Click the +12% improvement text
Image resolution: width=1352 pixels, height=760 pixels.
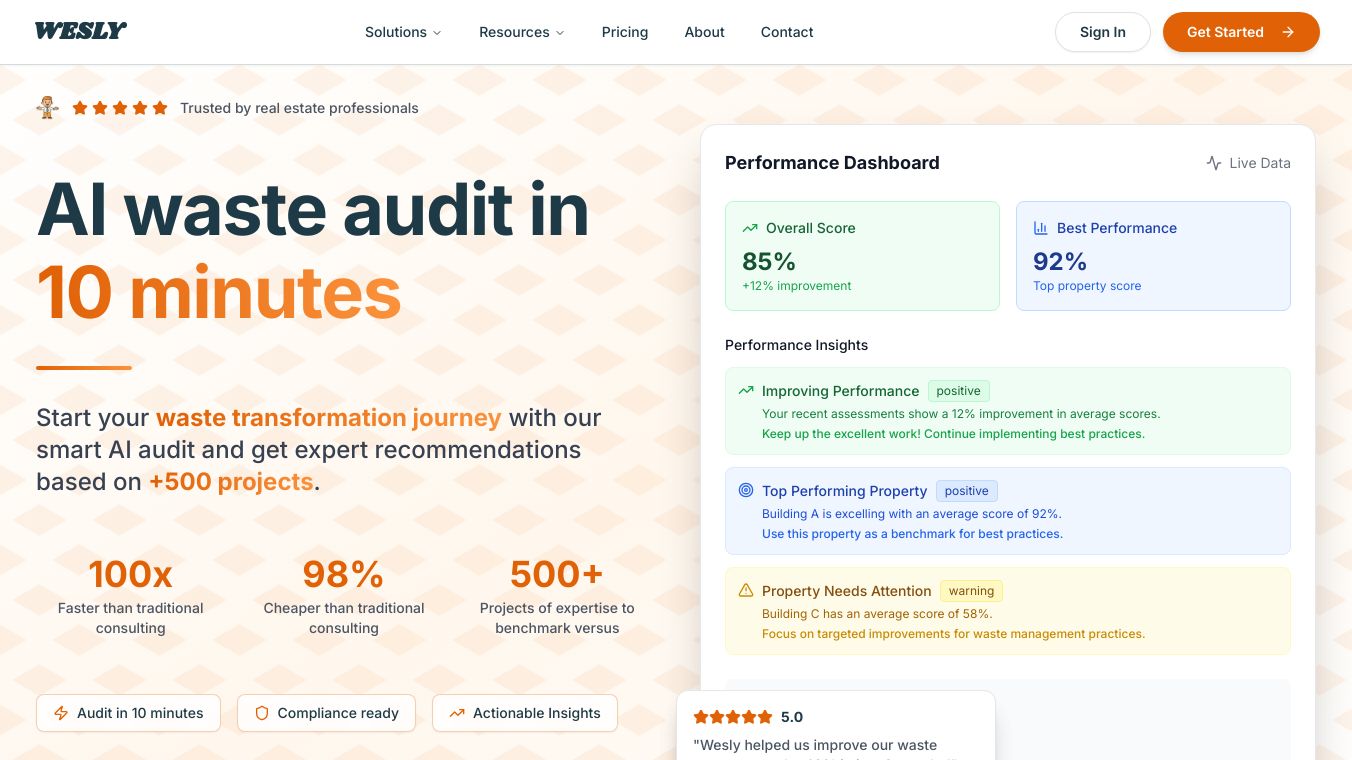pos(797,286)
